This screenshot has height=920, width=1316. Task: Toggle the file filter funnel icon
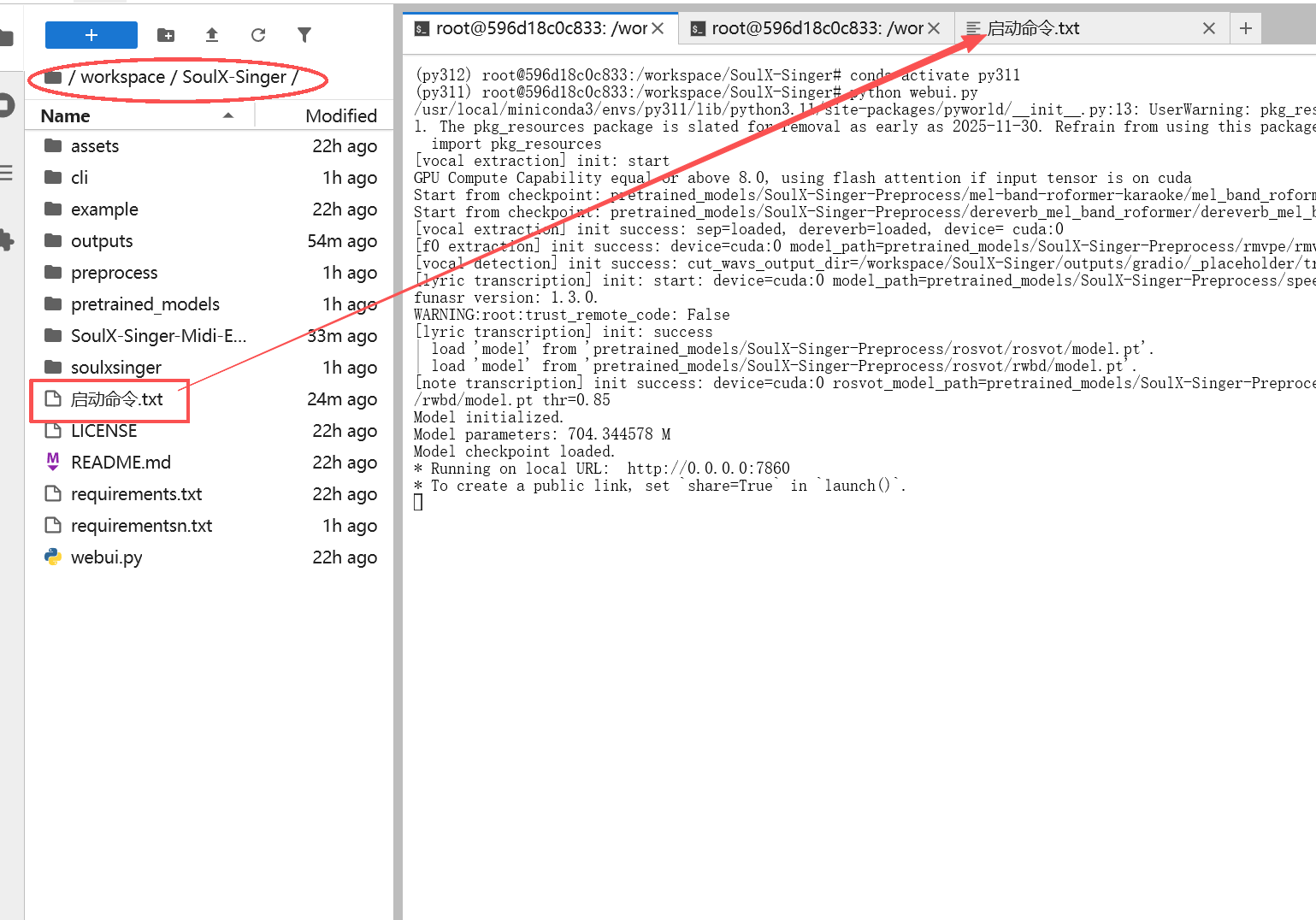tap(304, 35)
